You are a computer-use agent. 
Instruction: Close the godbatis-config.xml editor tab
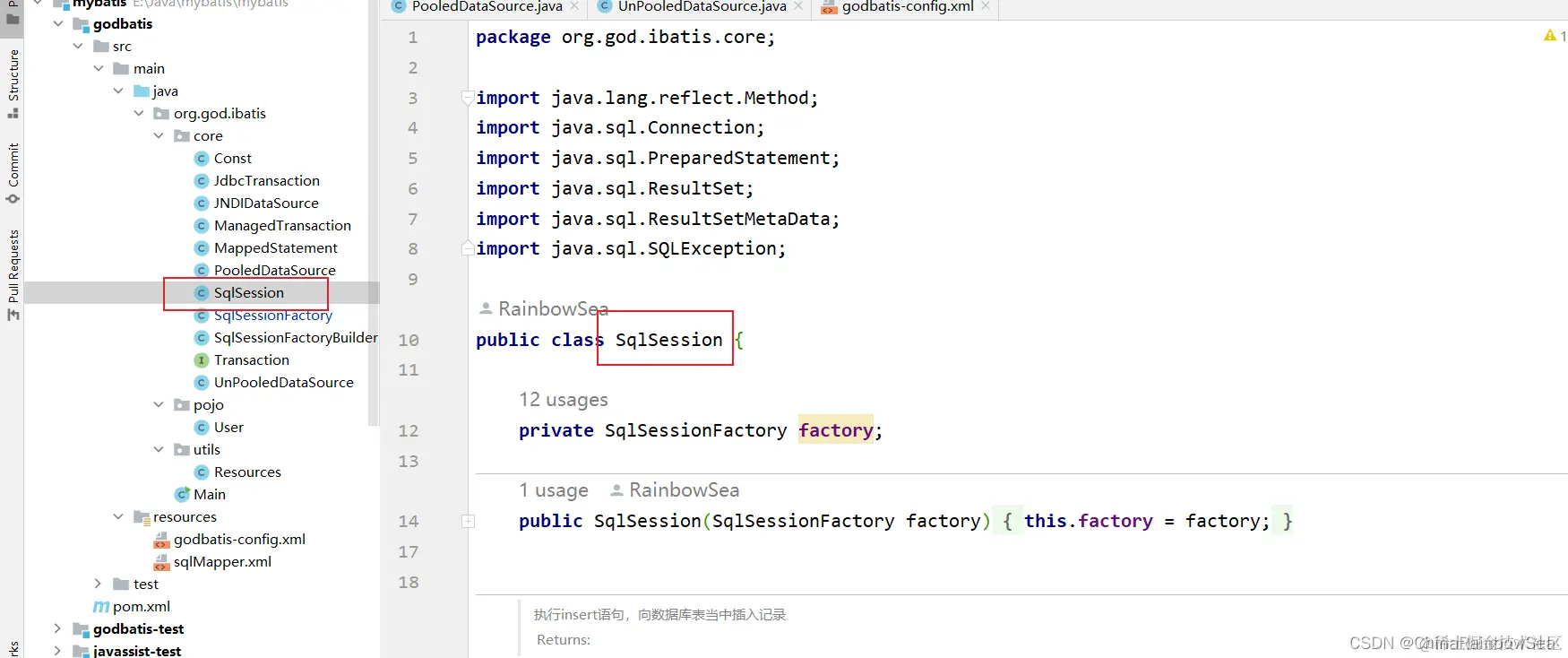(986, 6)
